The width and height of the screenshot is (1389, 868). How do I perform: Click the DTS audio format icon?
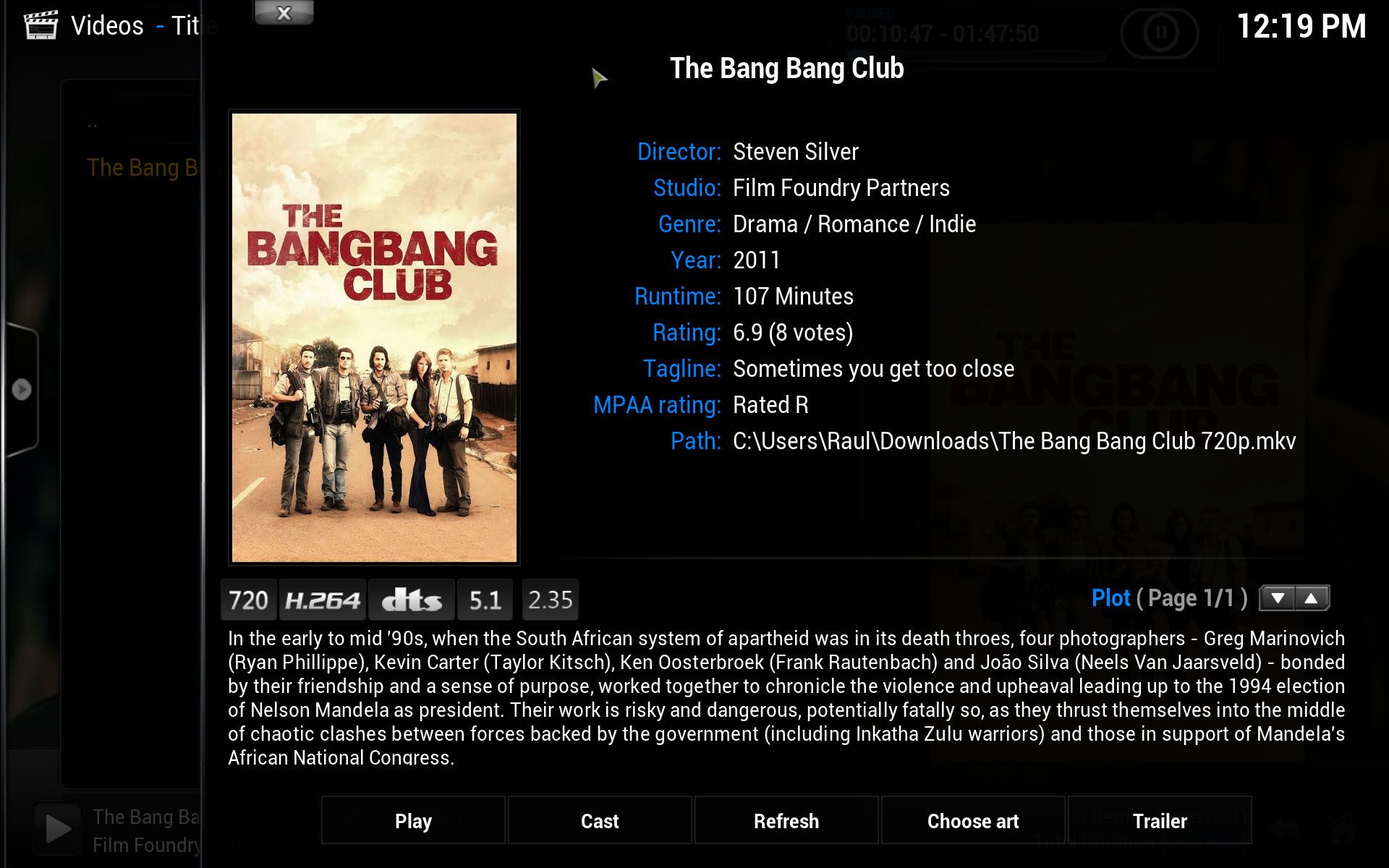tap(410, 599)
